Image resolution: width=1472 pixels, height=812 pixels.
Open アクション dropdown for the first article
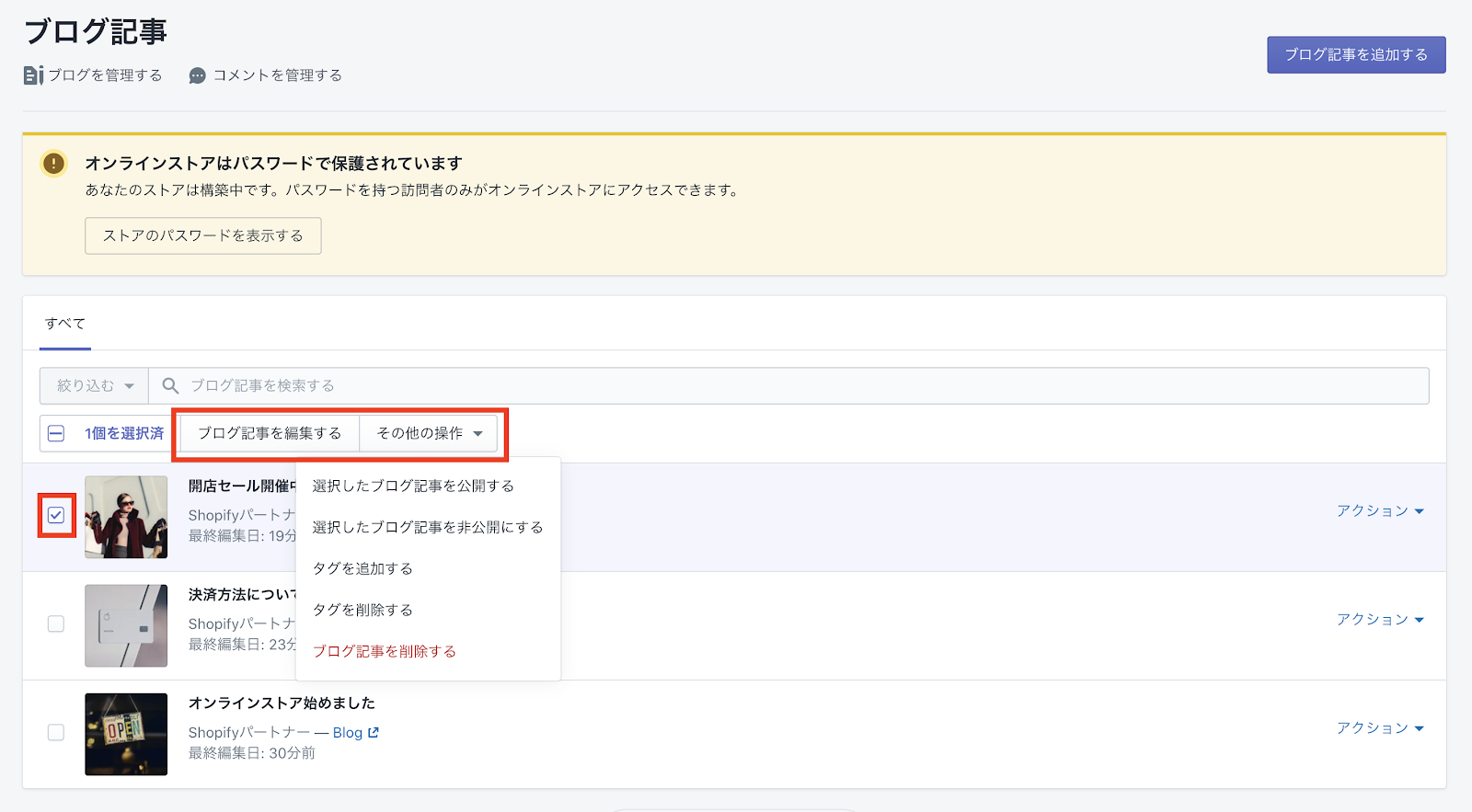click(1379, 511)
